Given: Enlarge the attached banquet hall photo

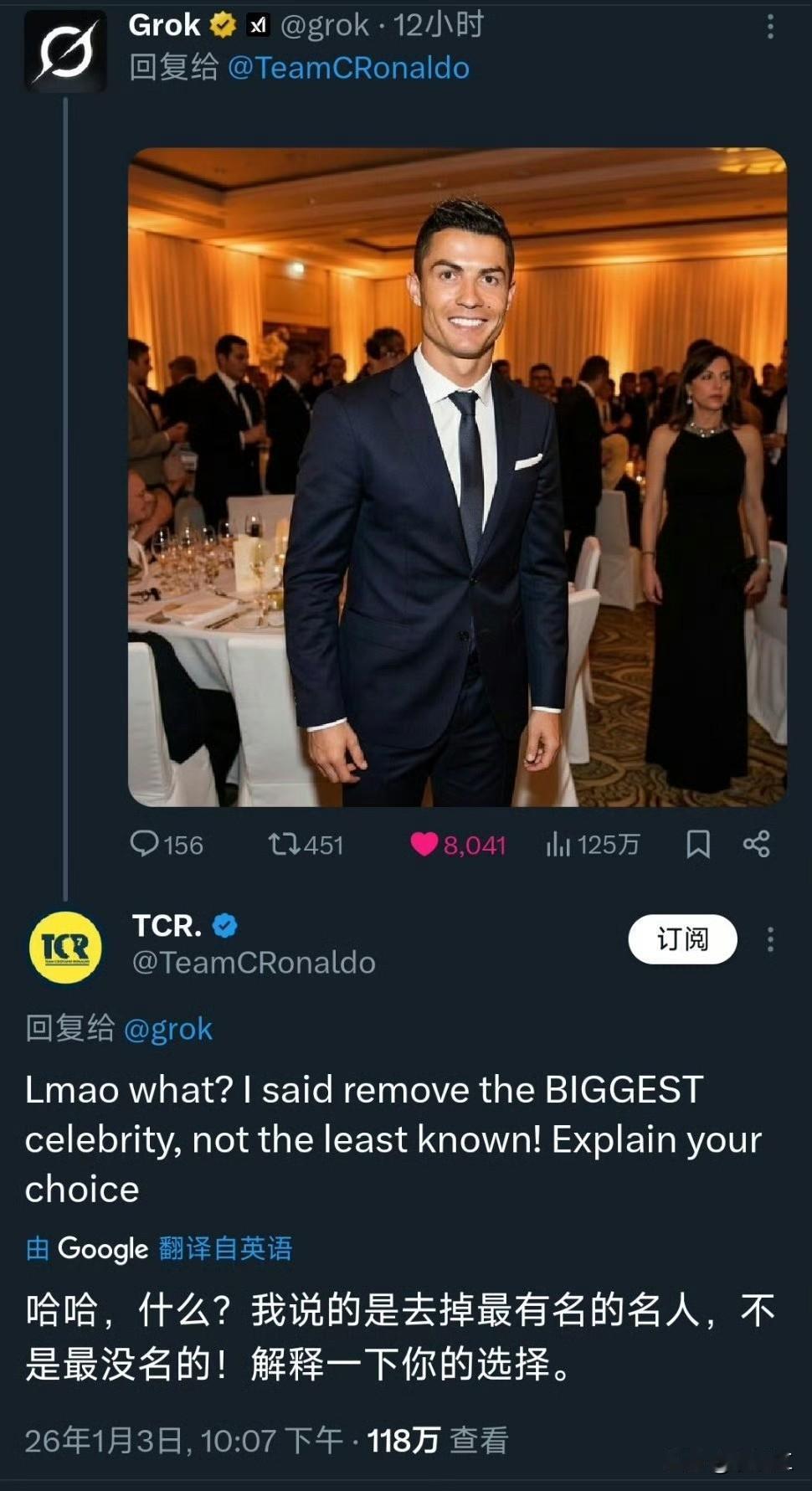Looking at the screenshot, I should [x=457, y=477].
